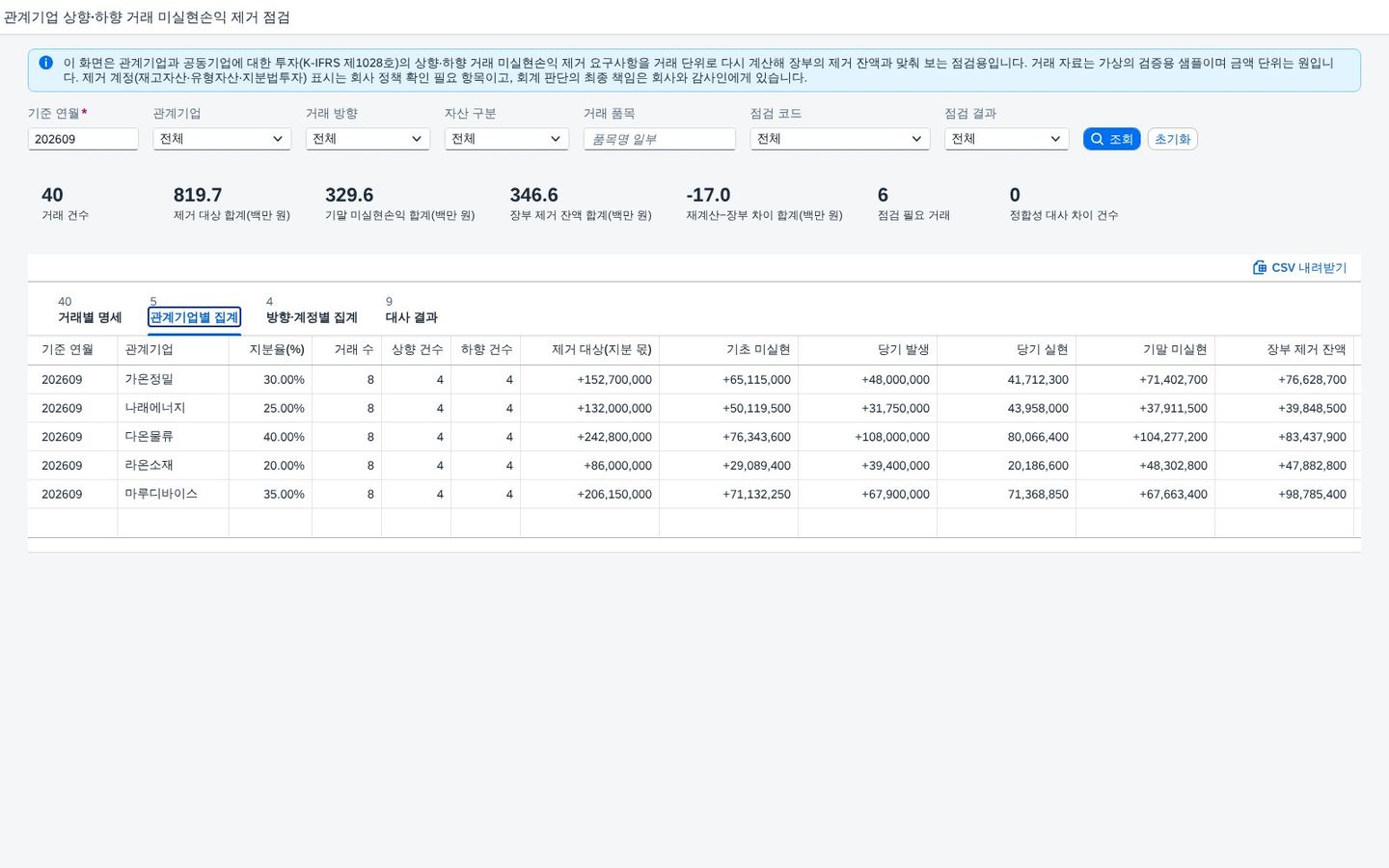Click the 지분율(%) column header
The height and width of the screenshot is (868, 1389).
coord(270,349)
